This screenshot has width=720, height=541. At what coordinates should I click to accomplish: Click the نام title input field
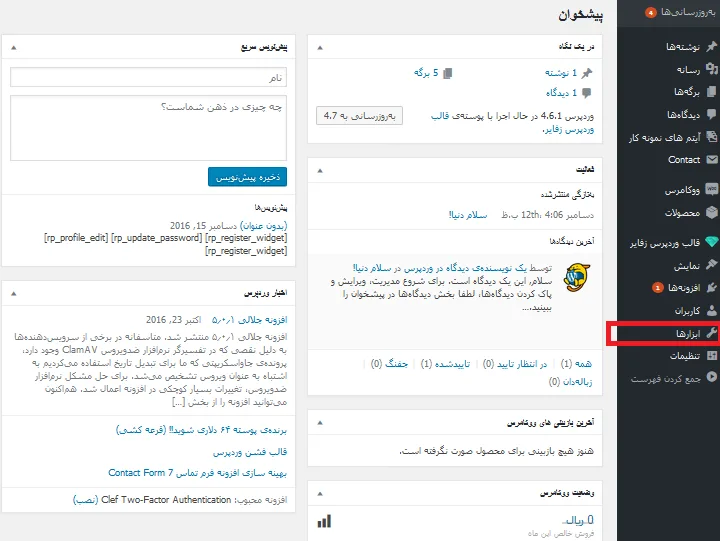148,77
